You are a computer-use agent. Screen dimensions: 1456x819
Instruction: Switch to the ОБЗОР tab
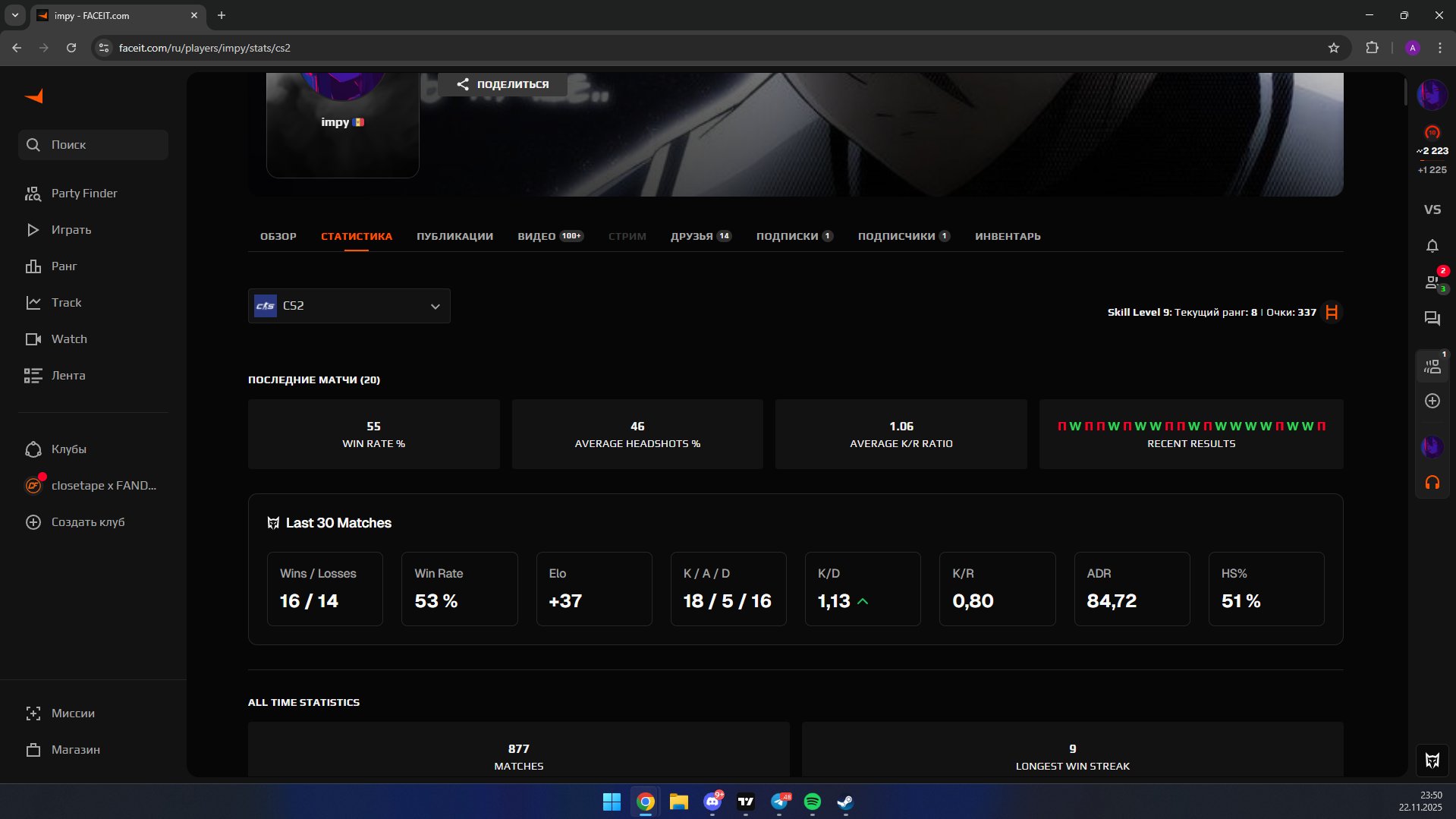tap(278, 236)
